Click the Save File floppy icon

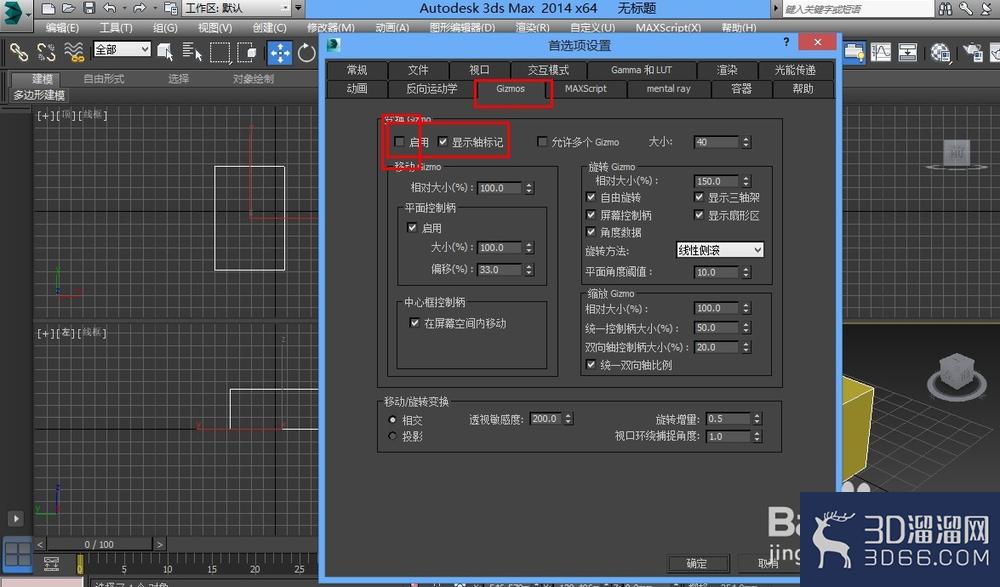pyautogui.click(x=89, y=8)
